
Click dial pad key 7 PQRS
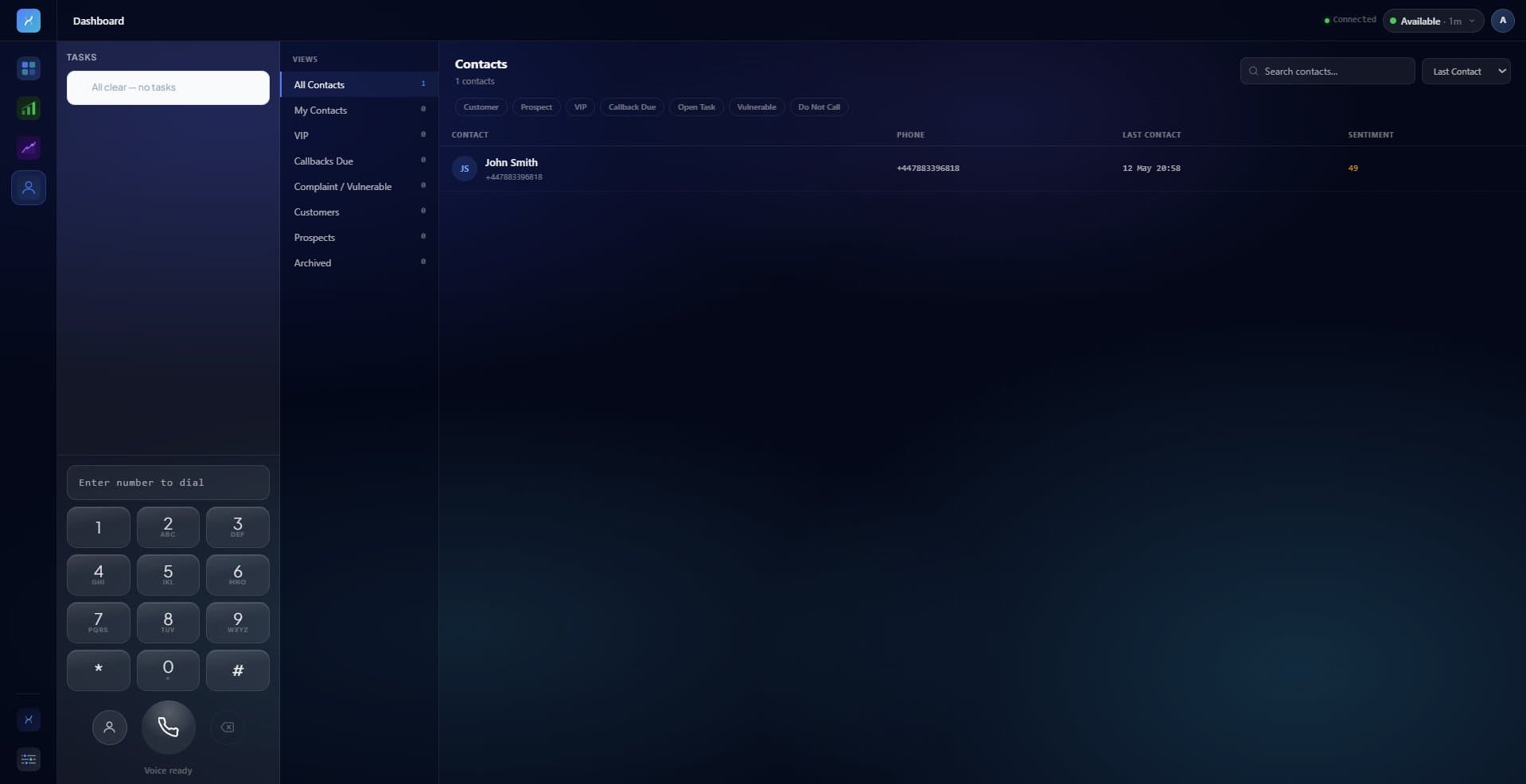point(99,623)
